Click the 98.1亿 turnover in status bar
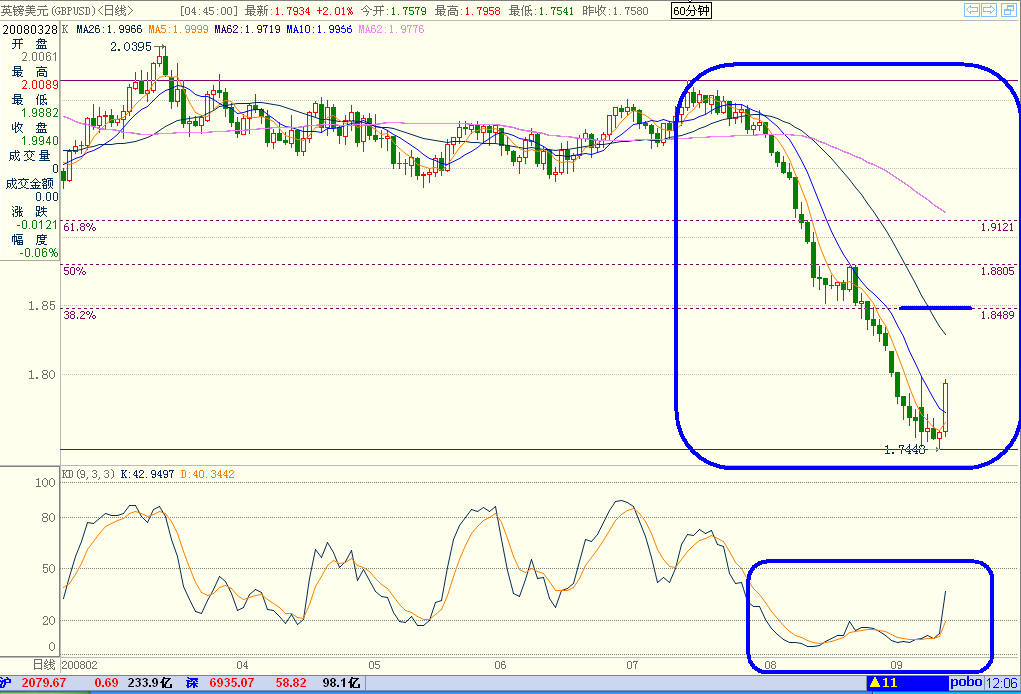This screenshot has width=1021, height=694. tap(341, 682)
